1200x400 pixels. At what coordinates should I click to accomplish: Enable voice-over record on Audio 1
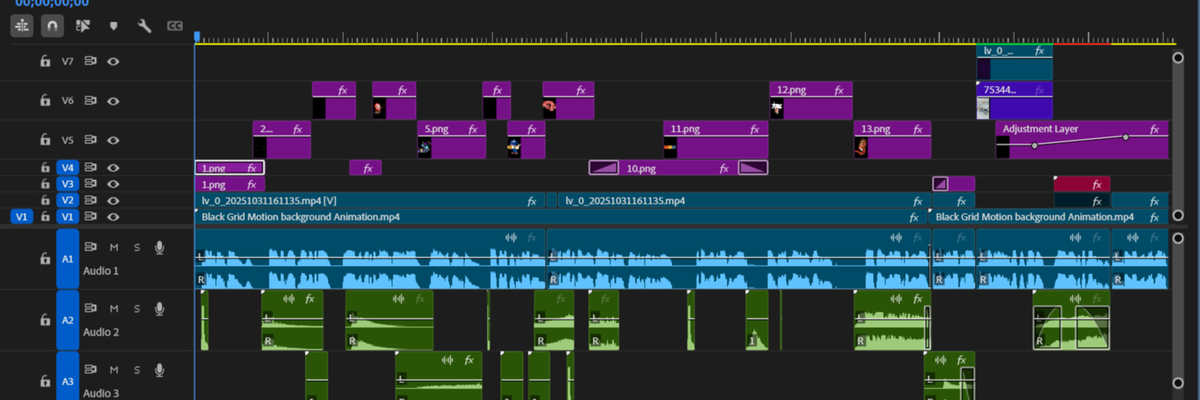(158, 248)
